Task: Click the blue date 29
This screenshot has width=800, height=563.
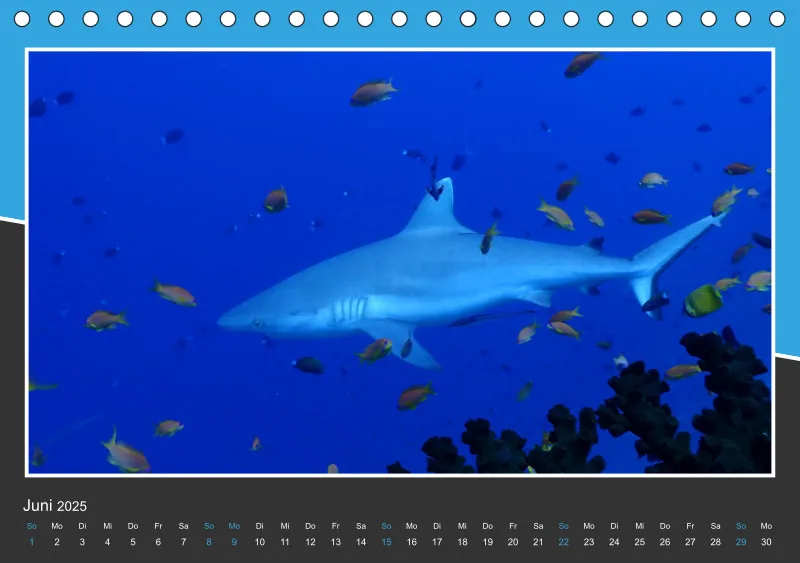Action: (741, 542)
